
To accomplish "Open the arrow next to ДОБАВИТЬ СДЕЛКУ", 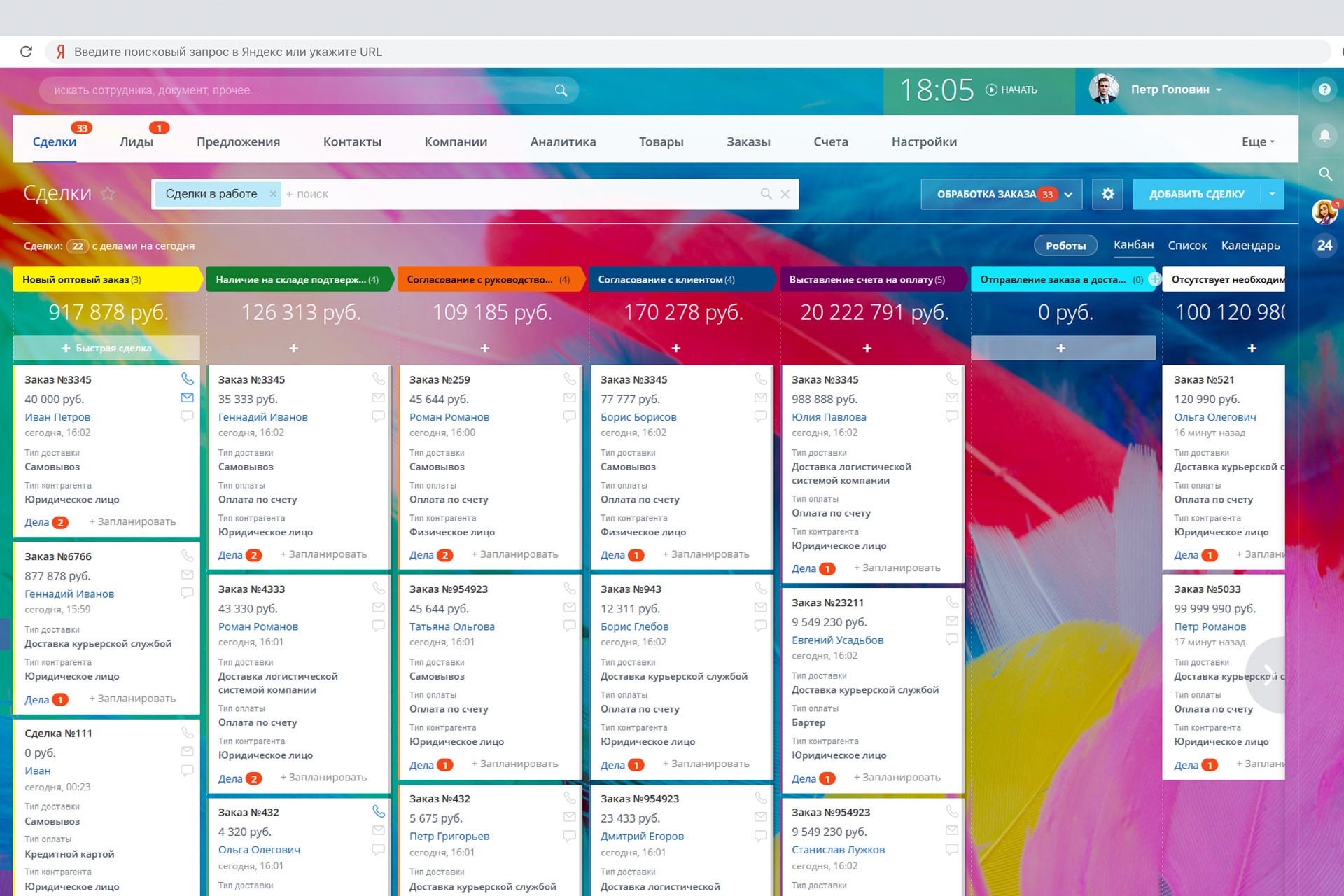I will point(1272,194).
